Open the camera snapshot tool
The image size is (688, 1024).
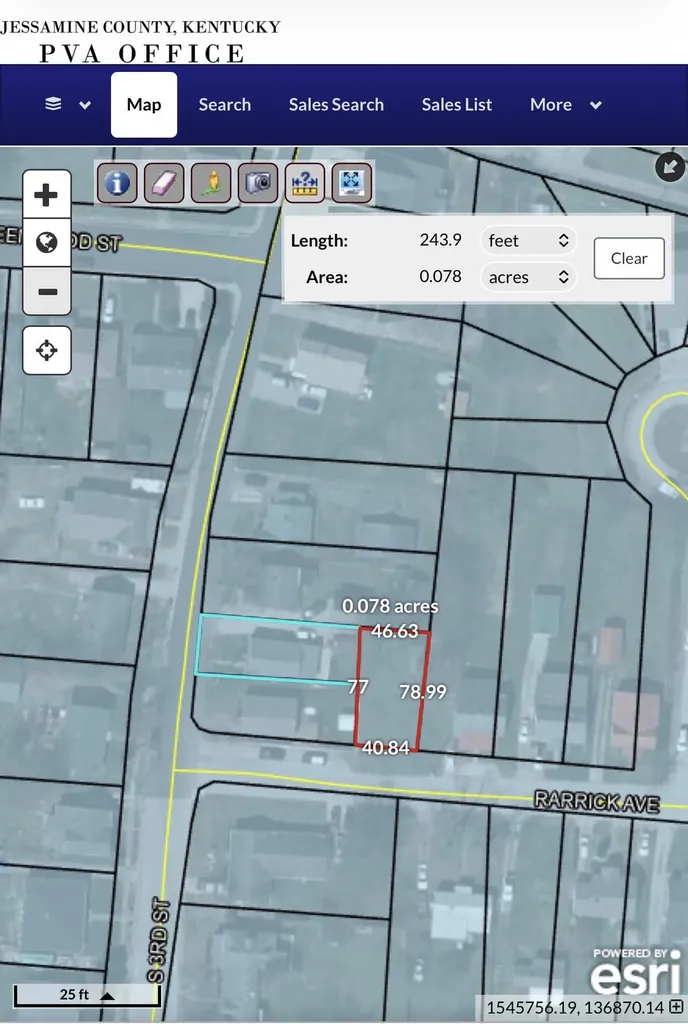point(258,183)
